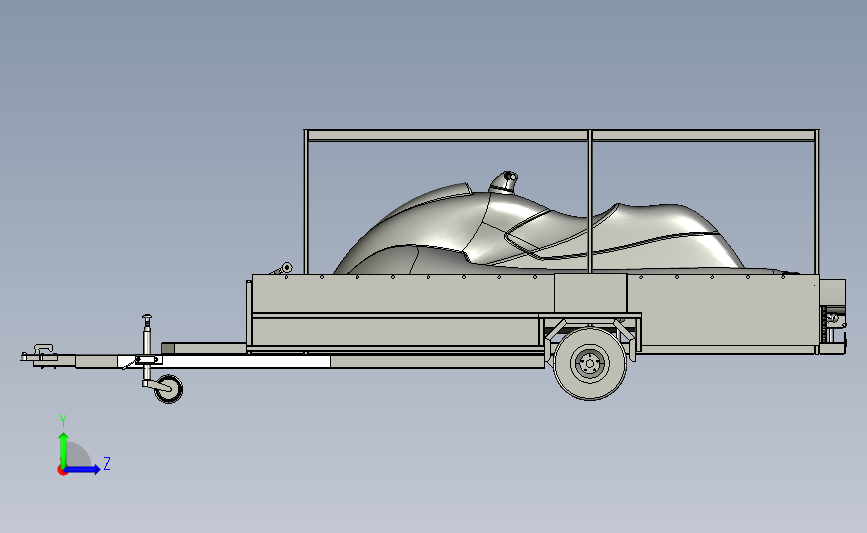
Task: Select the tow hitch coupler at front
Action: [40, 354]
